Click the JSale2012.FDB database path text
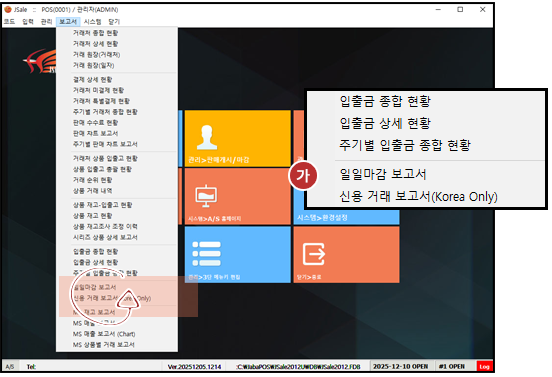552x377 pixels. 299,367
